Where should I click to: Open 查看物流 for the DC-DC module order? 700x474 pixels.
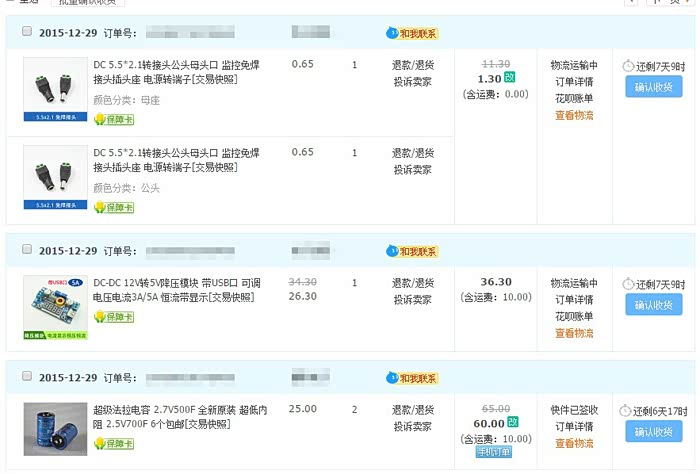(x=574, y=333)
